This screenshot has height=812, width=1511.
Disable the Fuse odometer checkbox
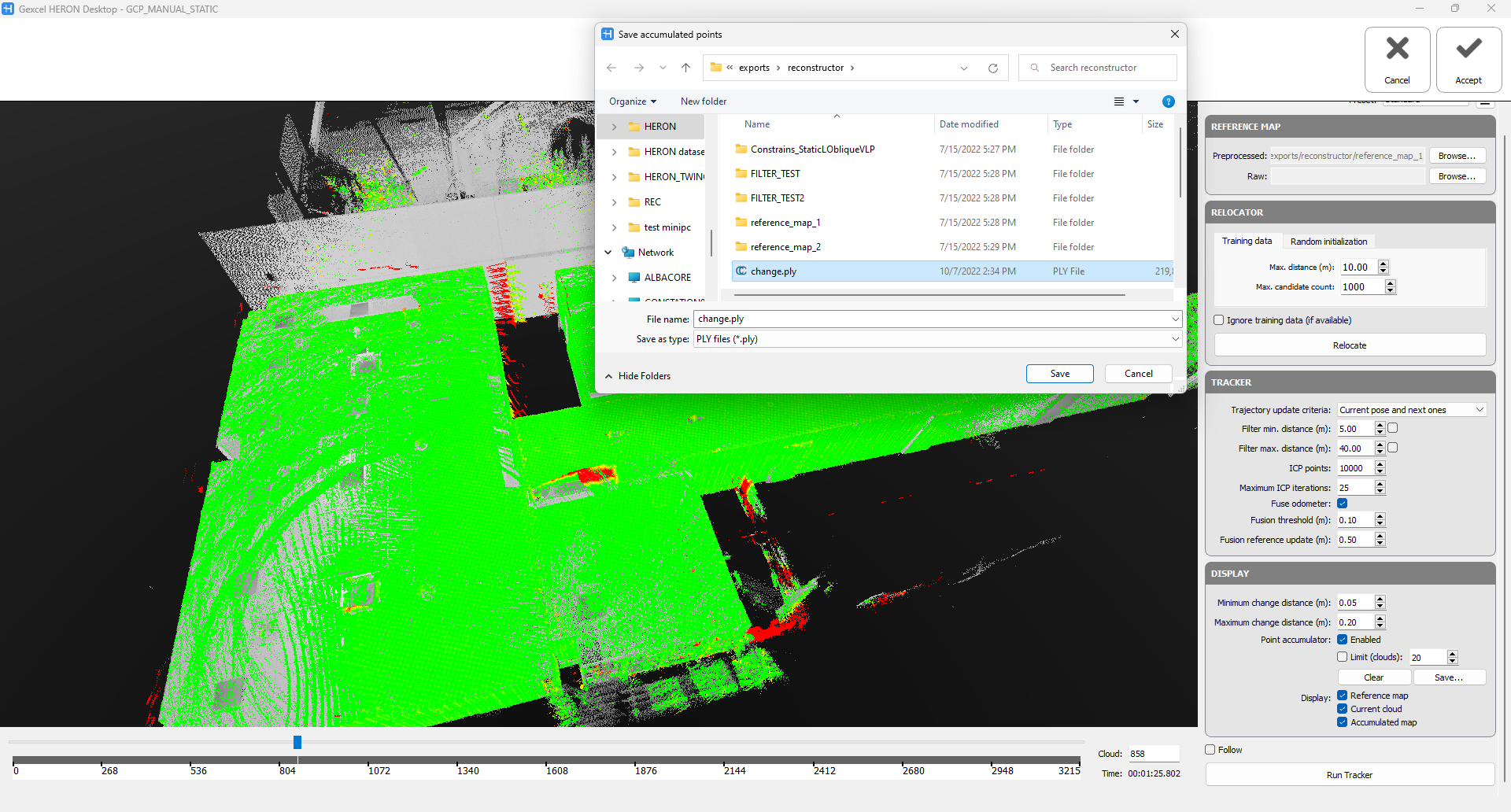tap(1343, 504)
